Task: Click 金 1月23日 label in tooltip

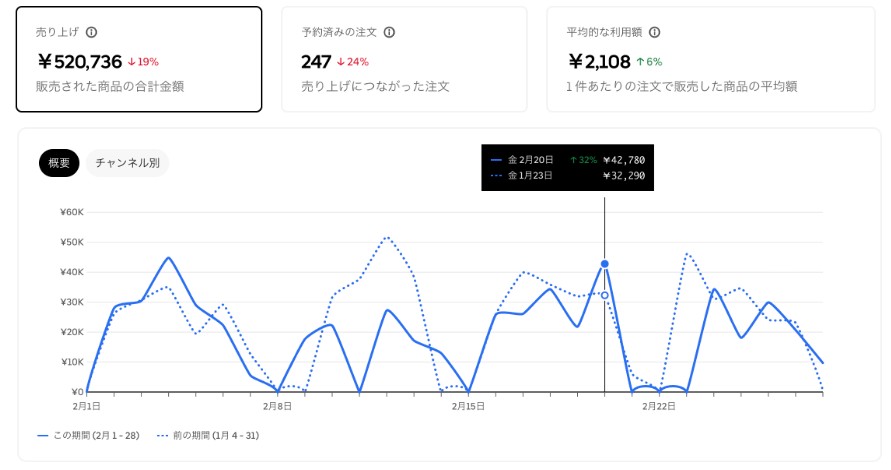Action: pos(530,176)
